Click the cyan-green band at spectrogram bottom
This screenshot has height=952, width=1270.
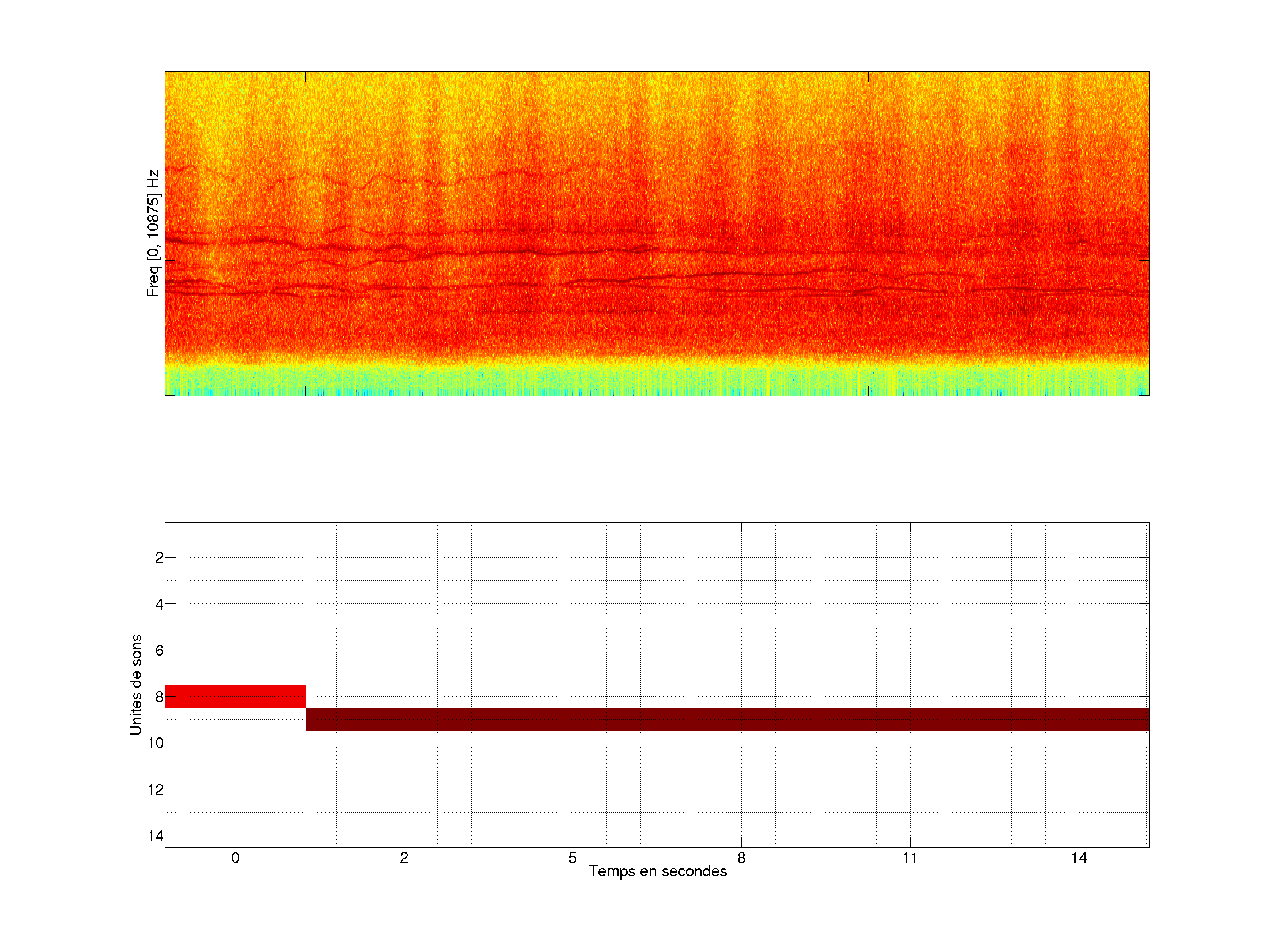657,381
